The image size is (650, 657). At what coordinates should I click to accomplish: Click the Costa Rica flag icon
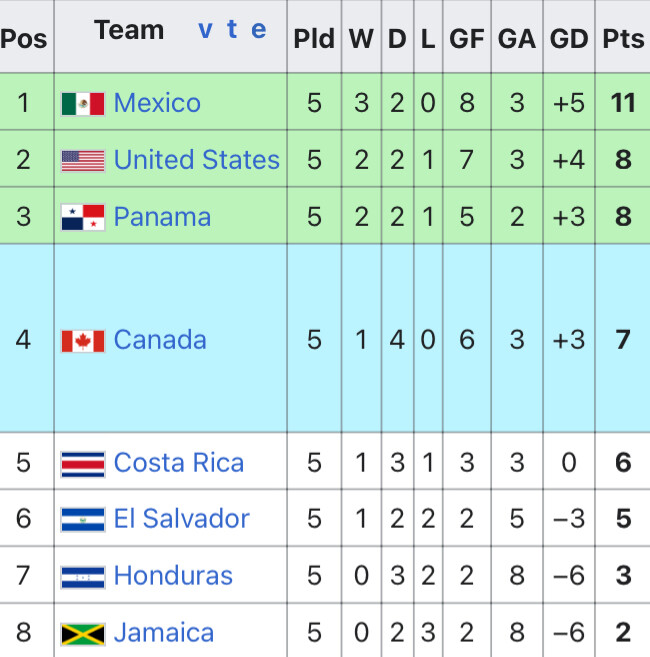(x=83, y=464)
